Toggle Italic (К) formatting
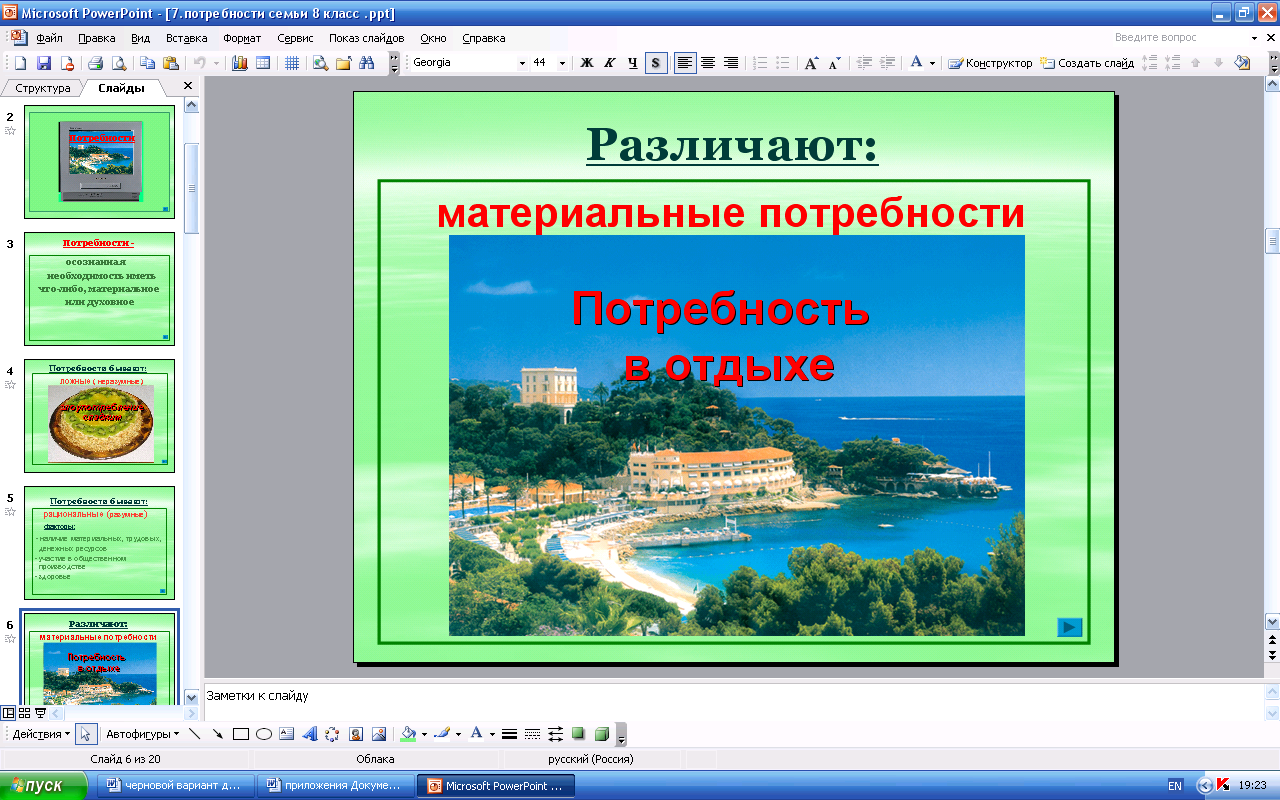The width and height of the screenshot is (1280, 800). coord(609,63)
